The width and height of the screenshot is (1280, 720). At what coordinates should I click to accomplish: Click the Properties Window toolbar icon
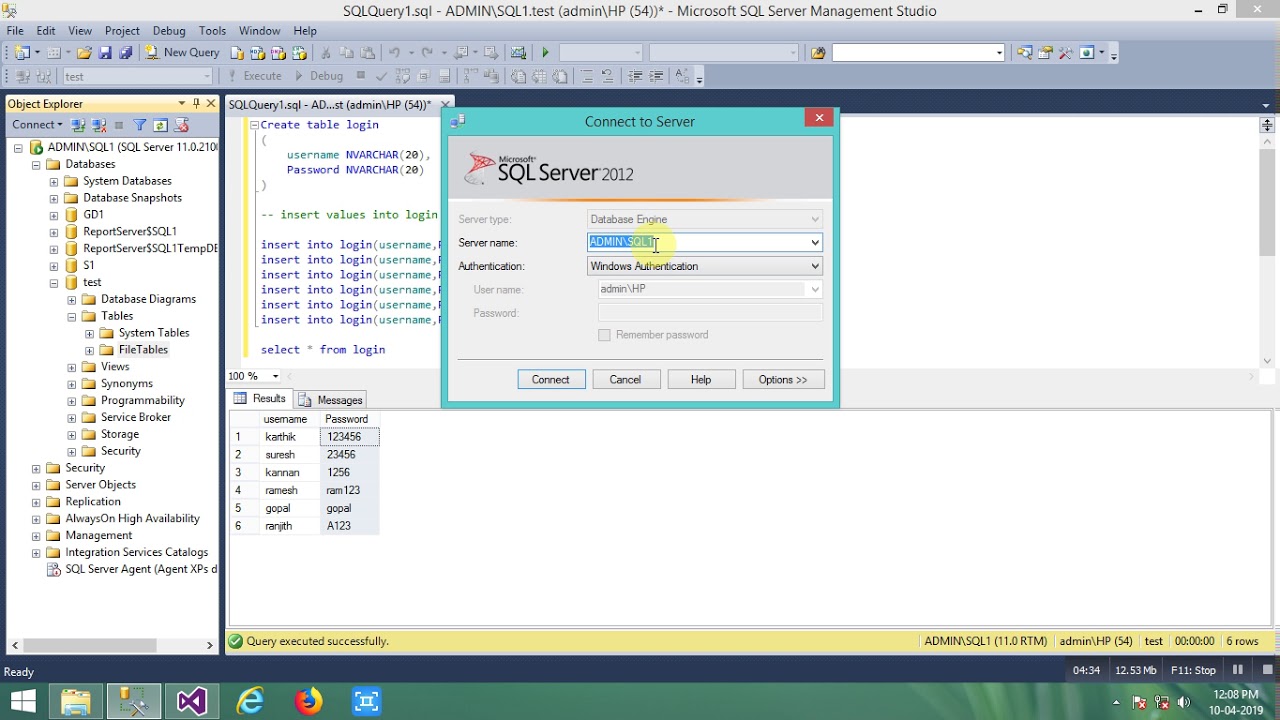click(x=1045, y=53)
